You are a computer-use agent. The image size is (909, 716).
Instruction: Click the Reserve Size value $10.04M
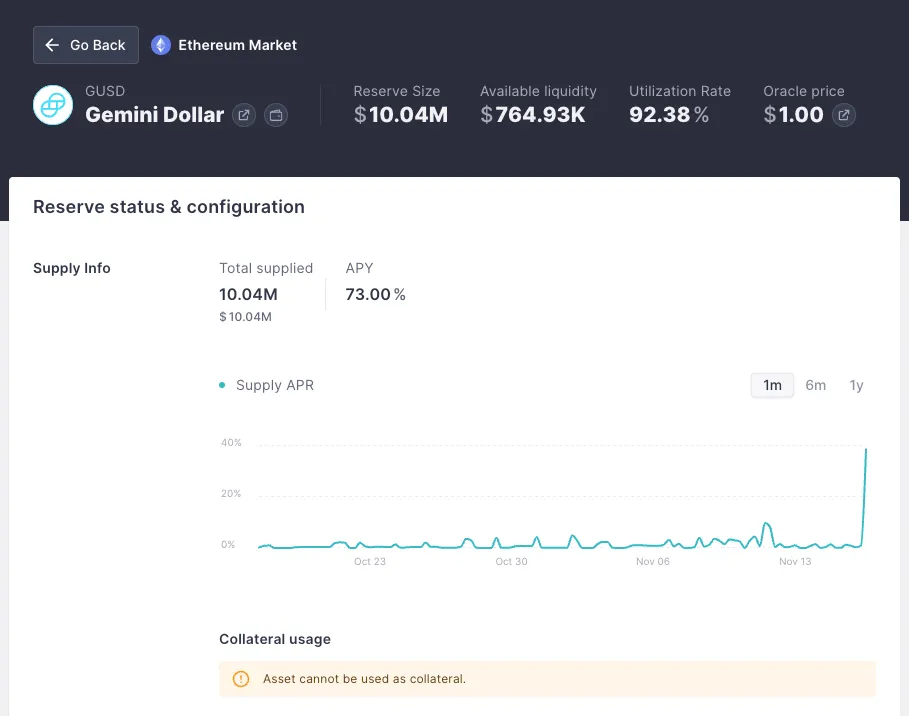(x=401, y=115)
